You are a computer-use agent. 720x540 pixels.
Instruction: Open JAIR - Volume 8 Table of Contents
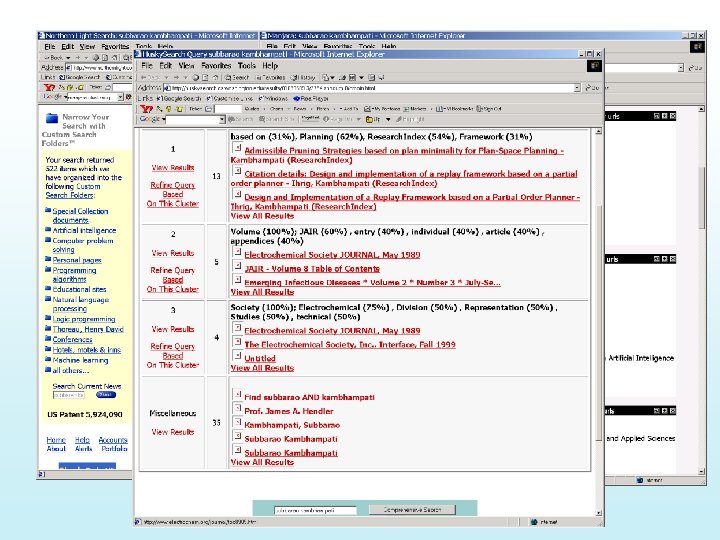point(312,269)
